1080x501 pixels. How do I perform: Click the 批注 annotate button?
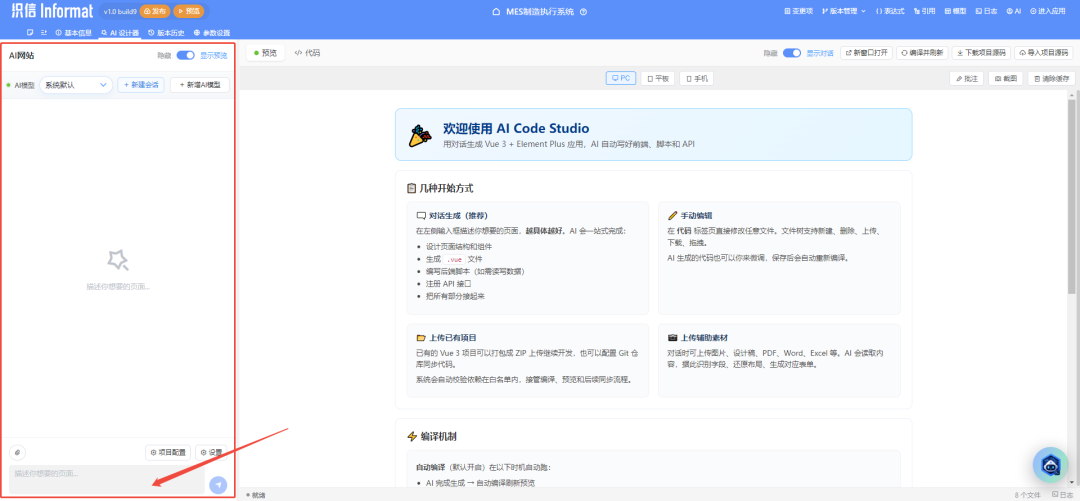coord(966,79)
